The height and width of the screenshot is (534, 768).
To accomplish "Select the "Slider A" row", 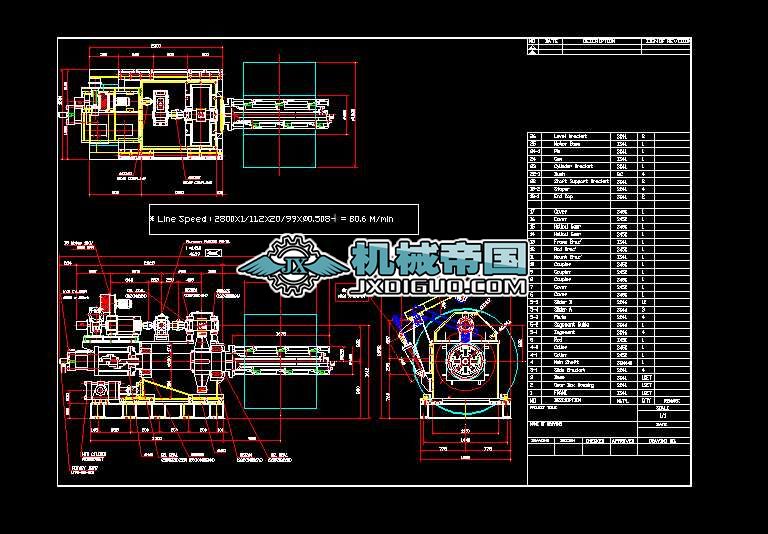I will [x=609, y=310].
